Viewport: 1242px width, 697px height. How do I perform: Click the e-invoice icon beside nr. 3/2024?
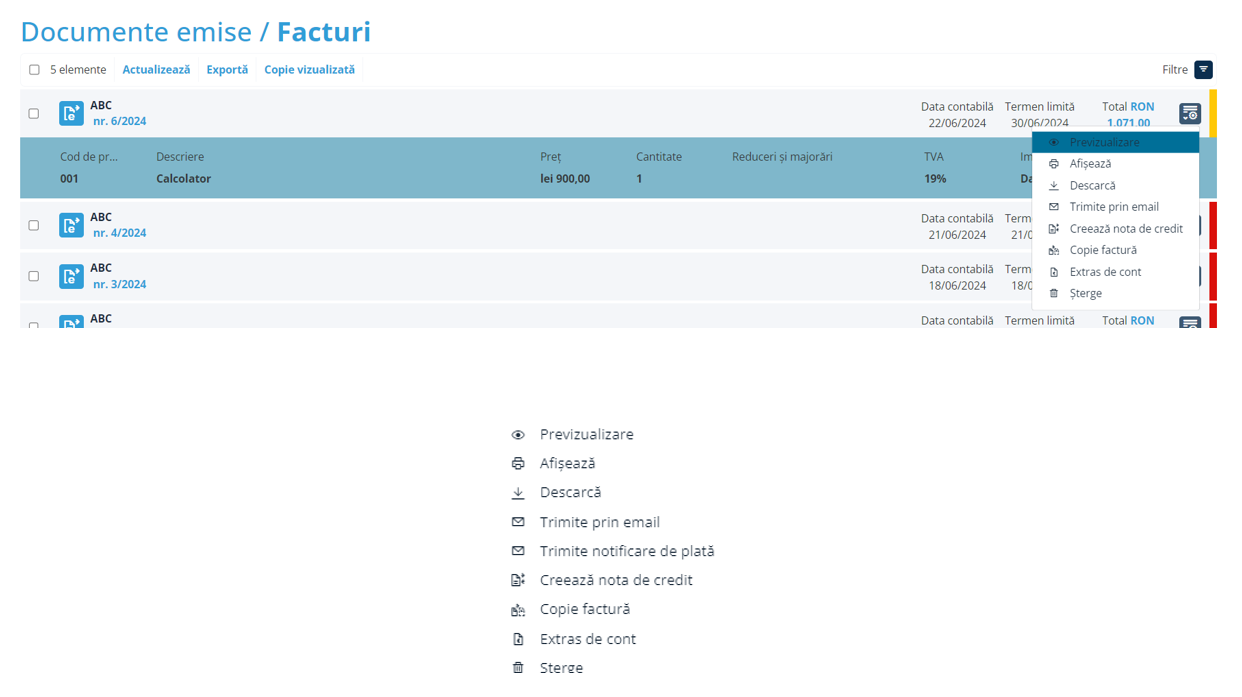point(71,276)
